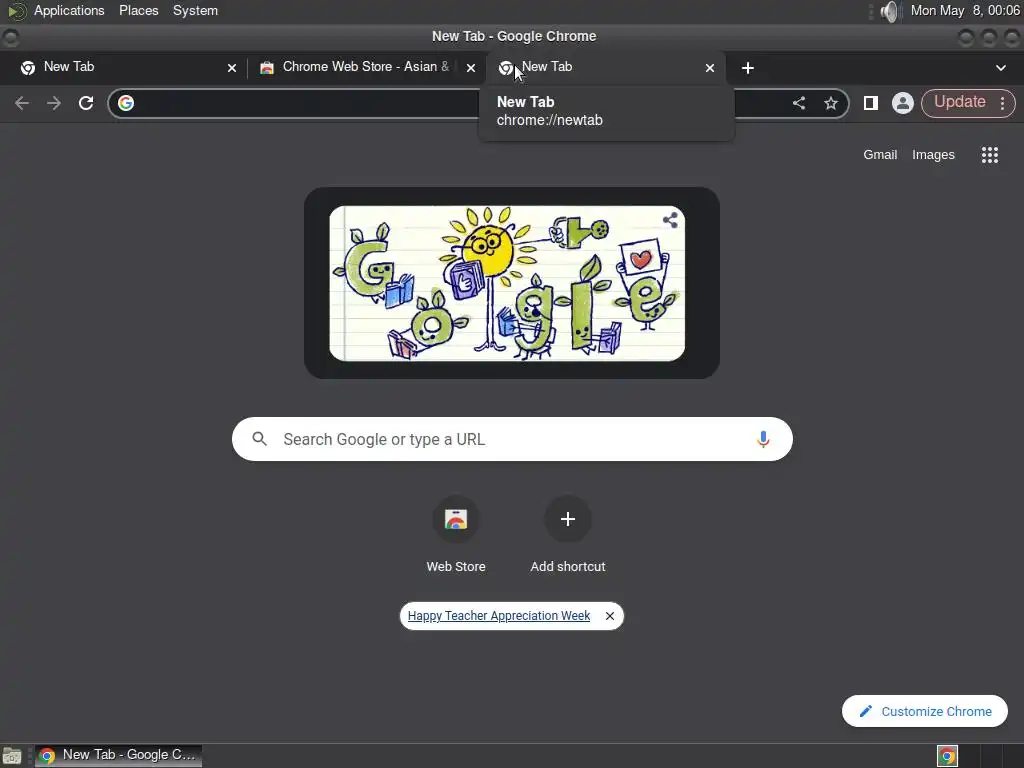Image resolution: width=1024 pixels, height=768 pixels.
Task: Close the active third New Tab
Action: 710,68
